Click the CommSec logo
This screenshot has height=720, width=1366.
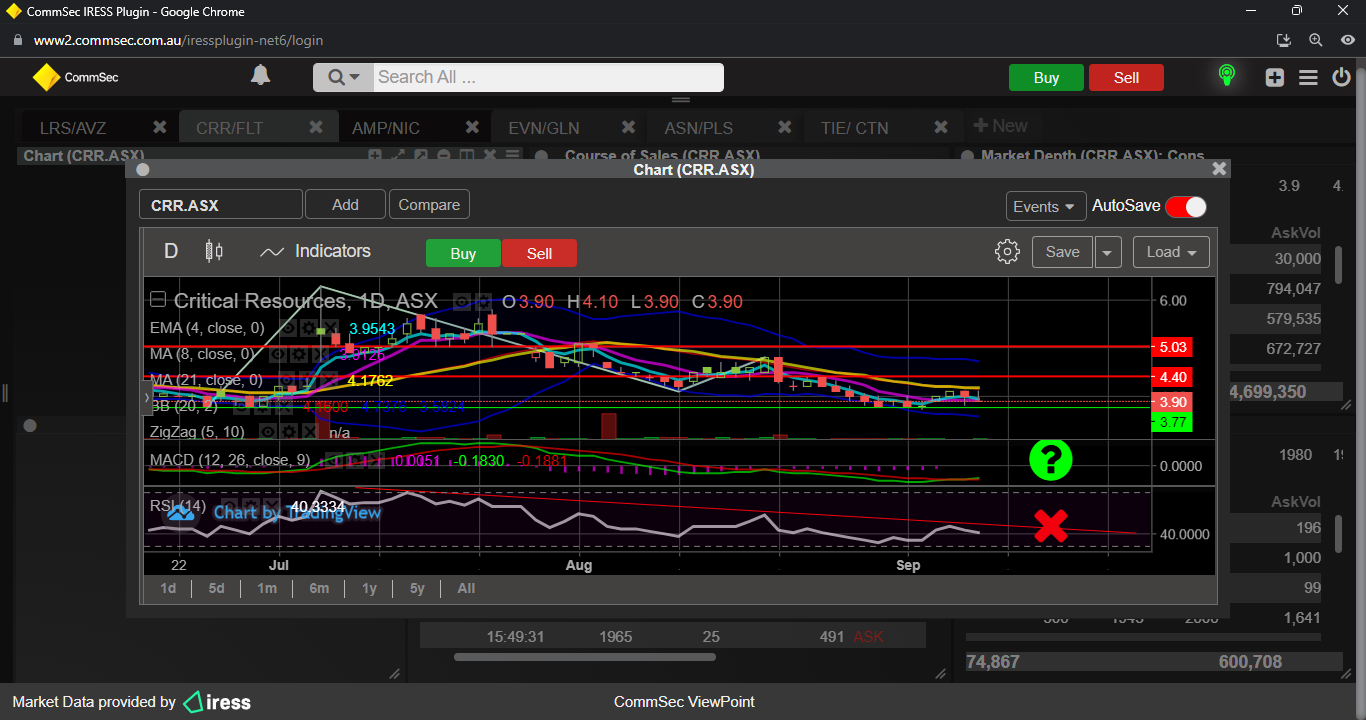[75, 77]
